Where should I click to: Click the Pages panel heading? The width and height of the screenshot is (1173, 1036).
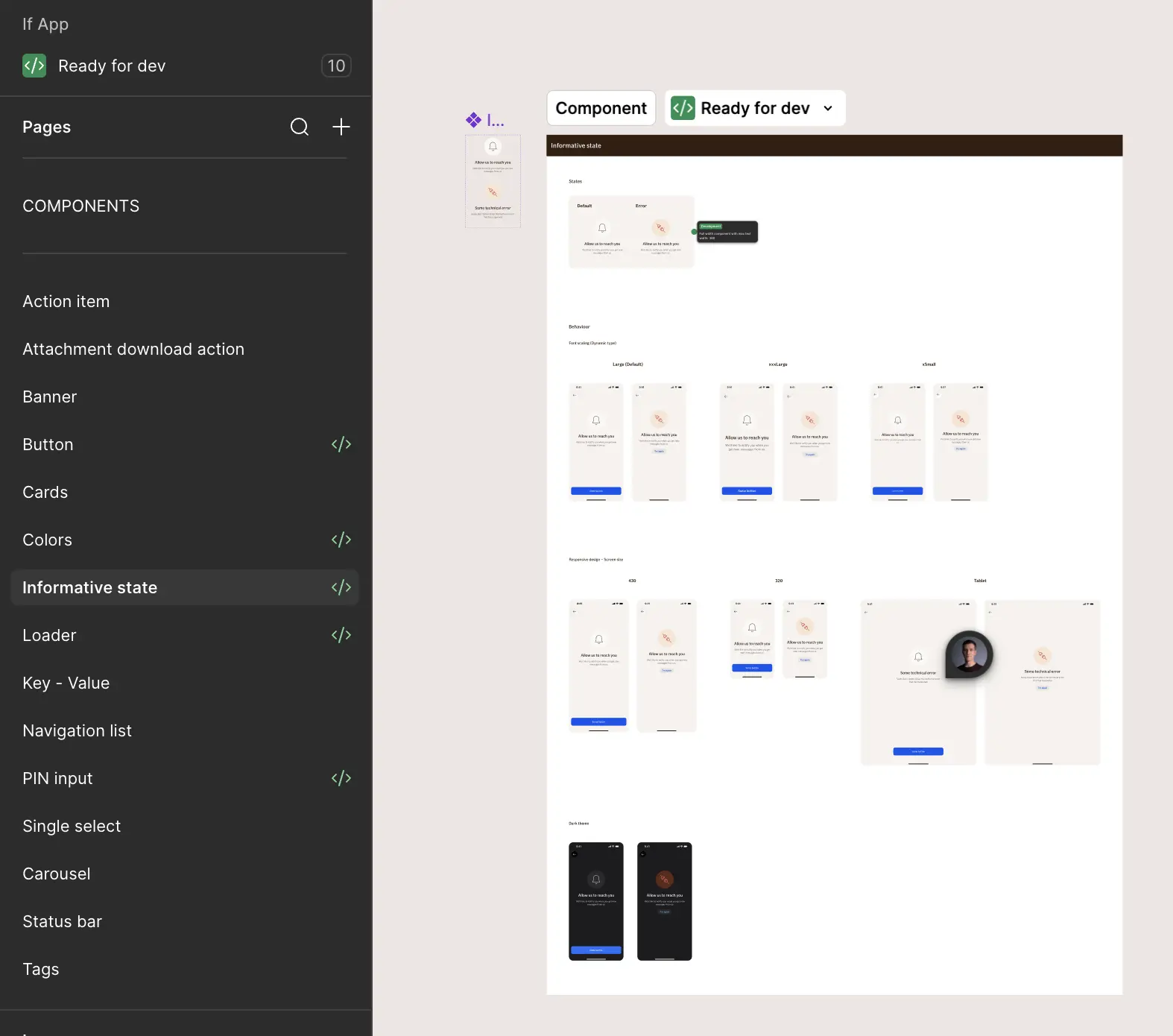[46, 127]
